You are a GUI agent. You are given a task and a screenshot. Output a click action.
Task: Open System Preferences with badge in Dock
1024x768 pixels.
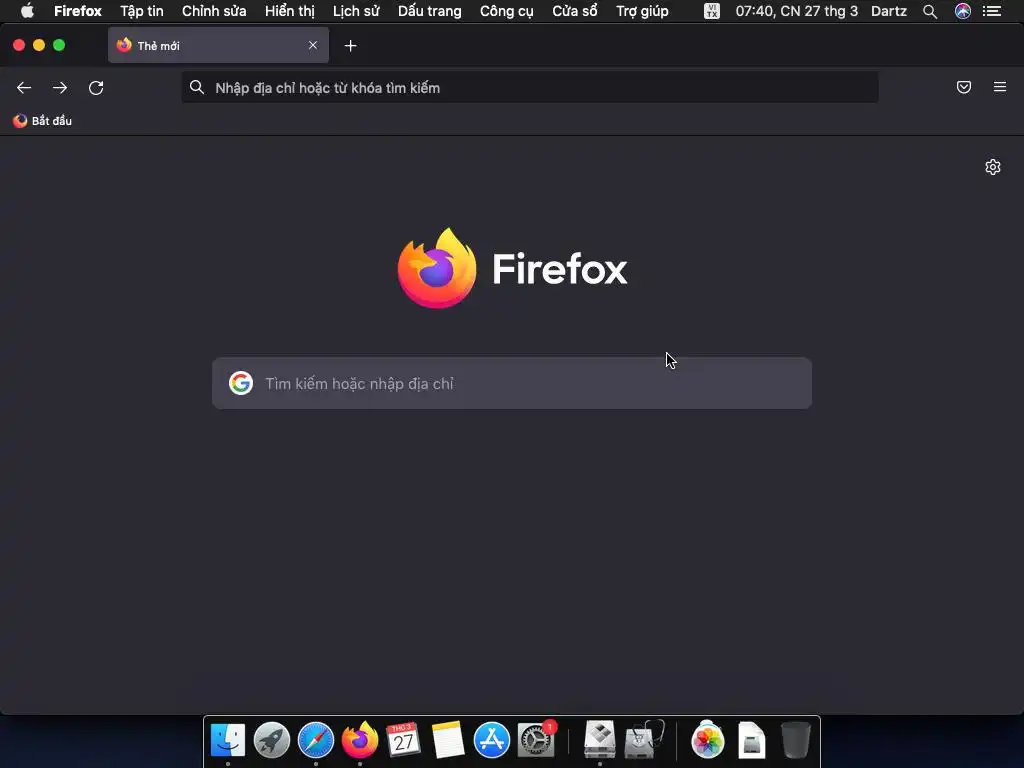tap(536, 740)
